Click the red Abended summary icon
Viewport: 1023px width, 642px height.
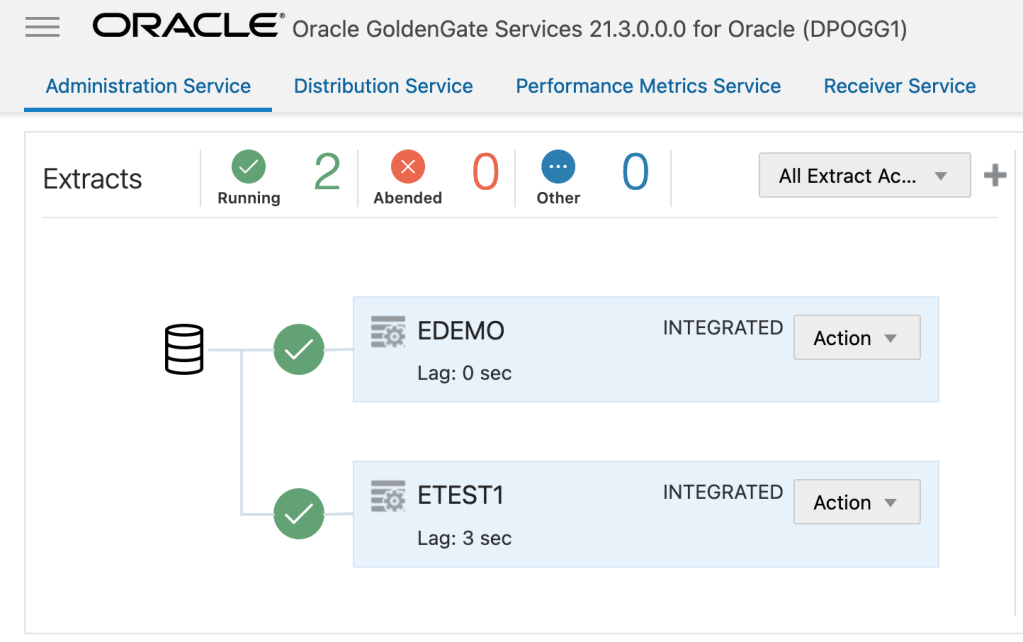(x=407, y=165)
